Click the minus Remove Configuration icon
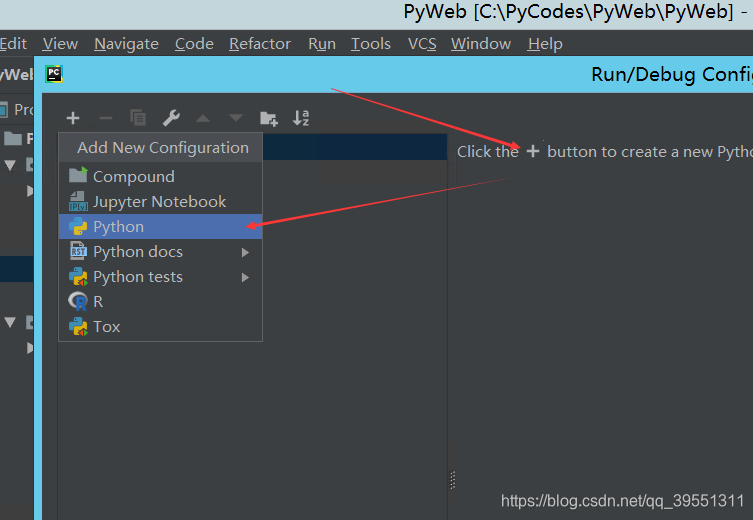 pyautogui.click(x=106, y=118)
